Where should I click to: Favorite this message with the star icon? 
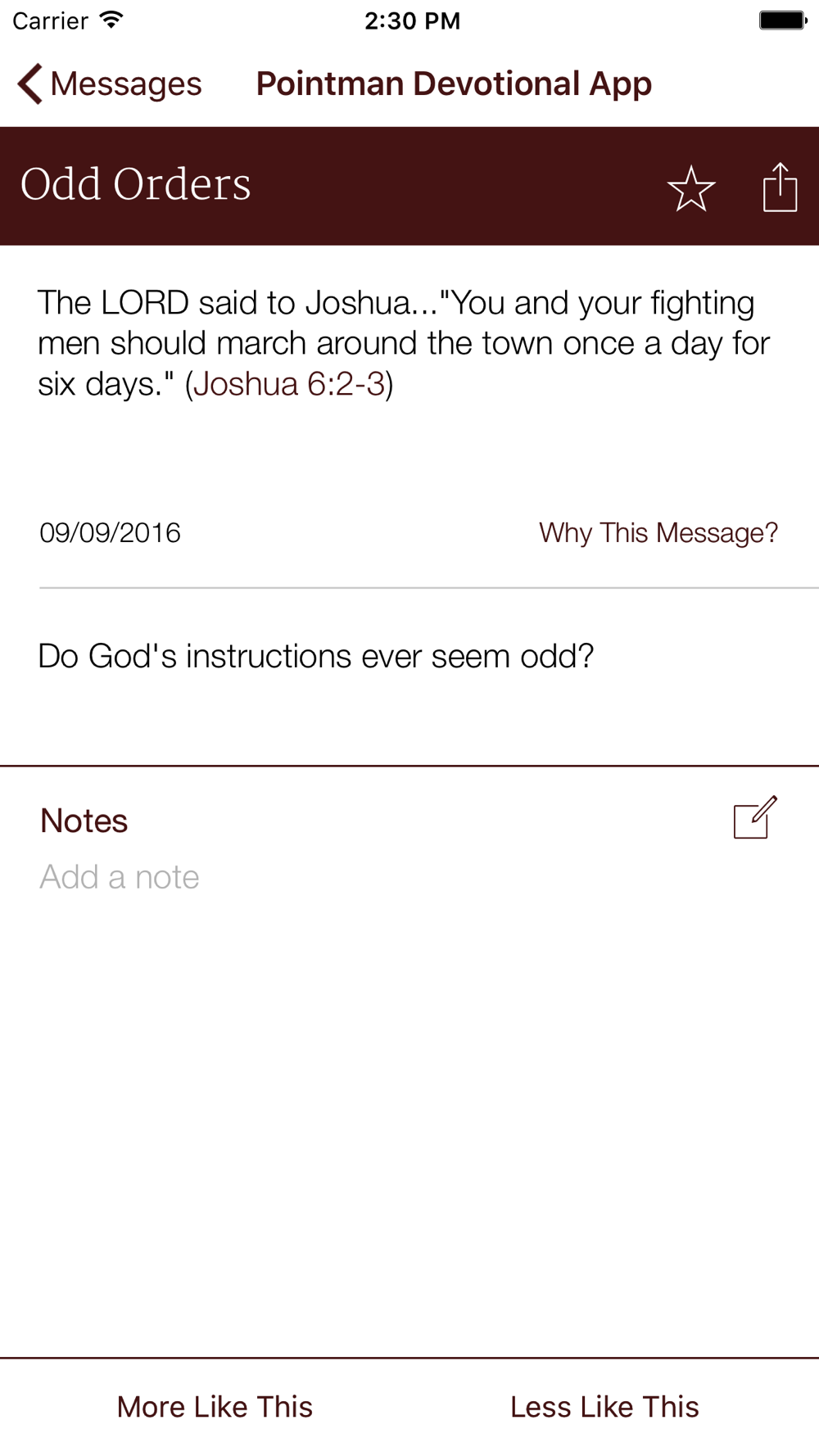click(x=691, y=188)
